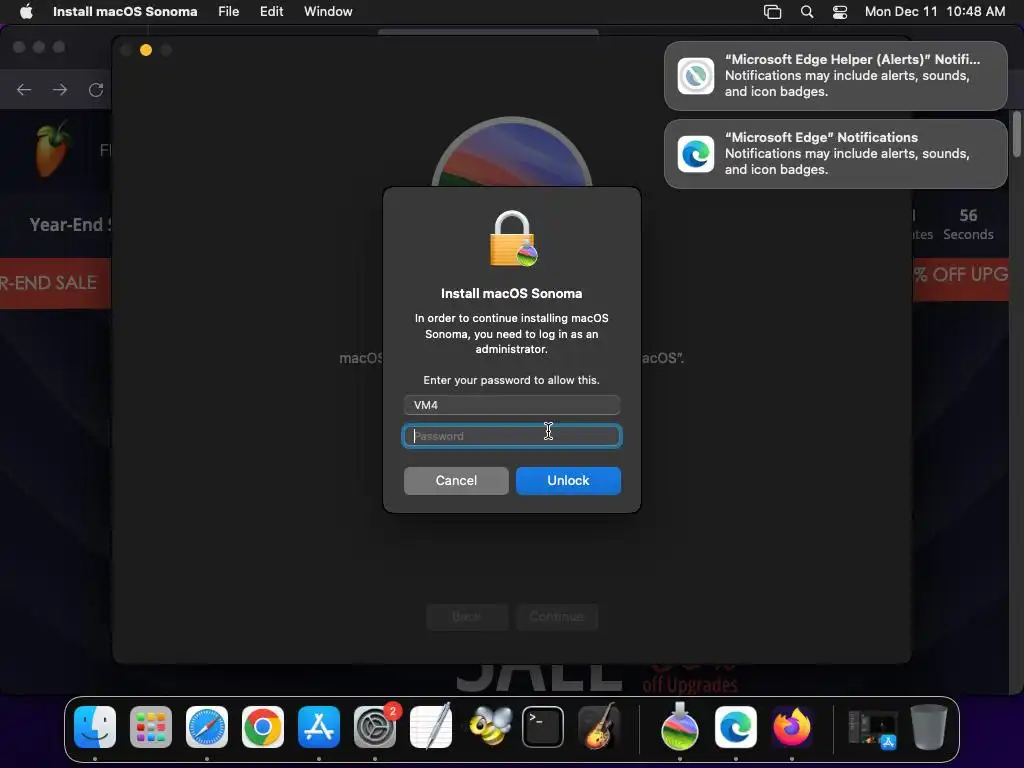Open Launchpad from the Dock
1024x768 pixels.
click(151, 727)
